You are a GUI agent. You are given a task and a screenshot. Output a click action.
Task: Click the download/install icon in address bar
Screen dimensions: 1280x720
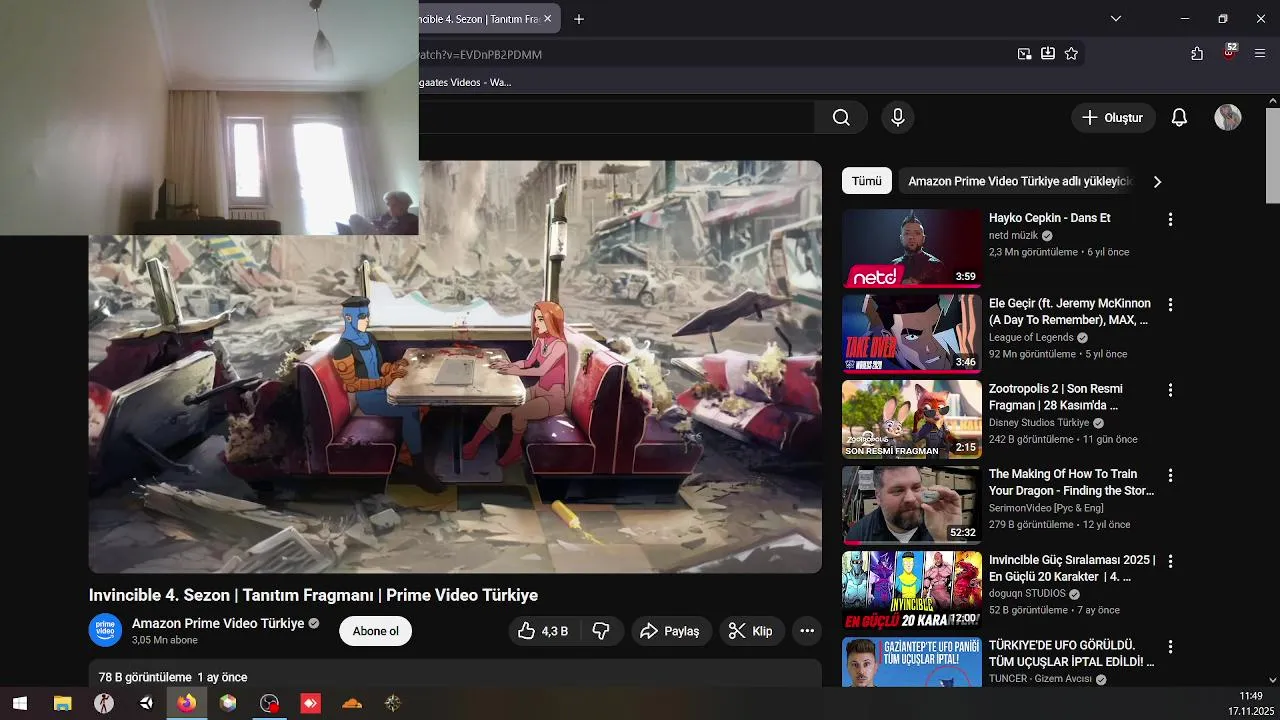(x=1048, y=54)
